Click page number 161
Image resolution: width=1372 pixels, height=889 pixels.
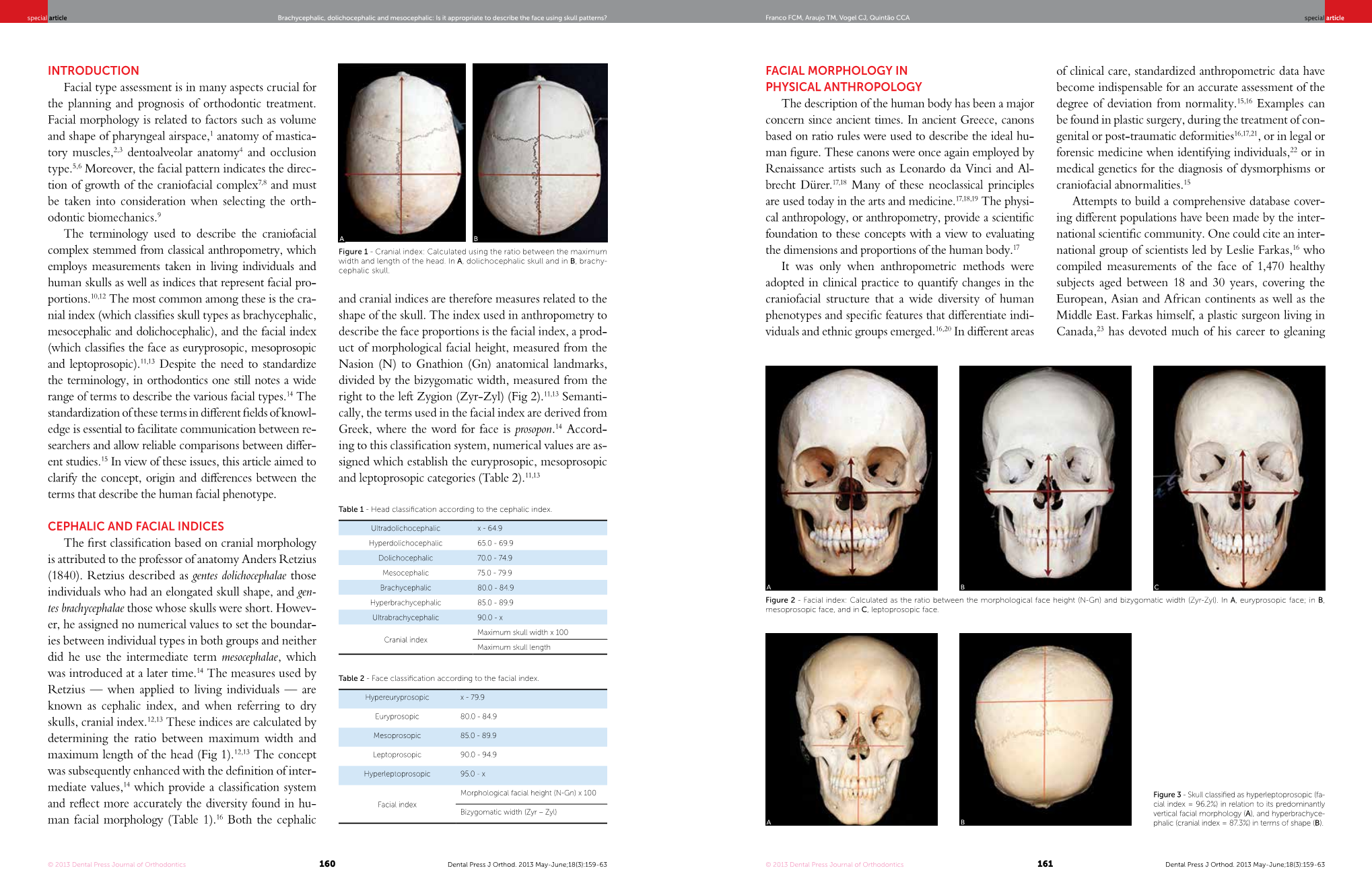(1045, 864)
